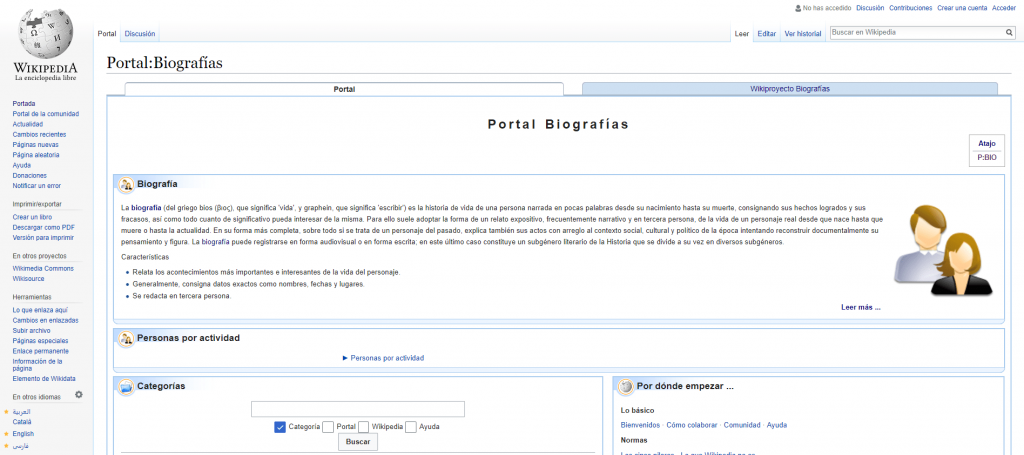1024x455 pixels.
Task: Open the top Discusión user link
Action: point(870,8)
